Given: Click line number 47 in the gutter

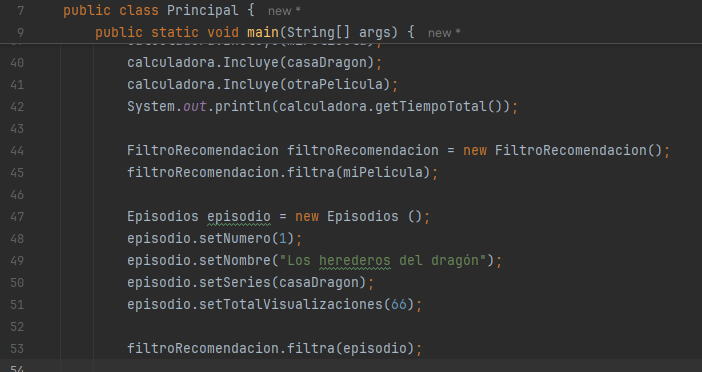Looking at the screenshot, I should pyautogui.click(x=17, y=217).
